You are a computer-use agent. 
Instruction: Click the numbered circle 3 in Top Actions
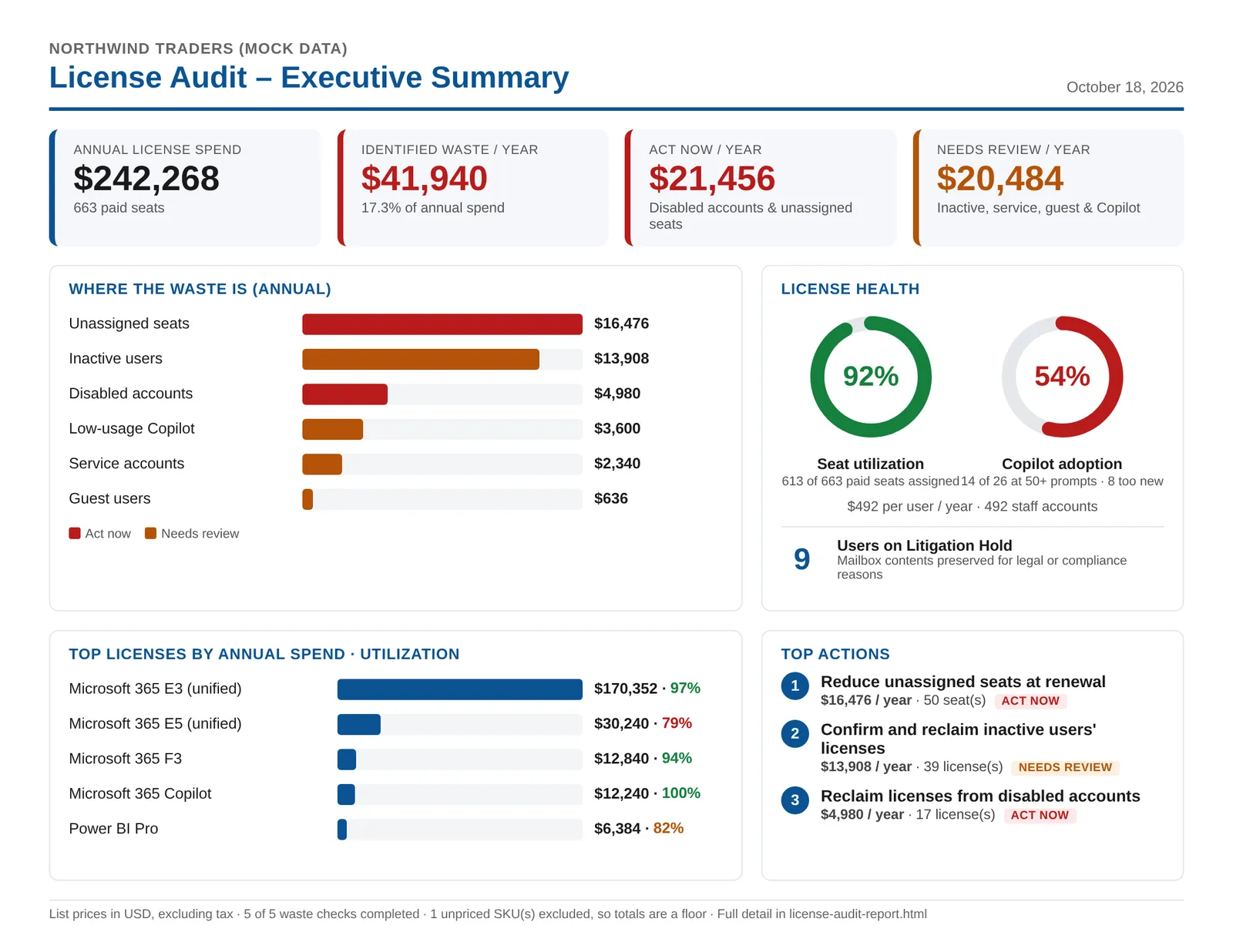tap(795, 799)
